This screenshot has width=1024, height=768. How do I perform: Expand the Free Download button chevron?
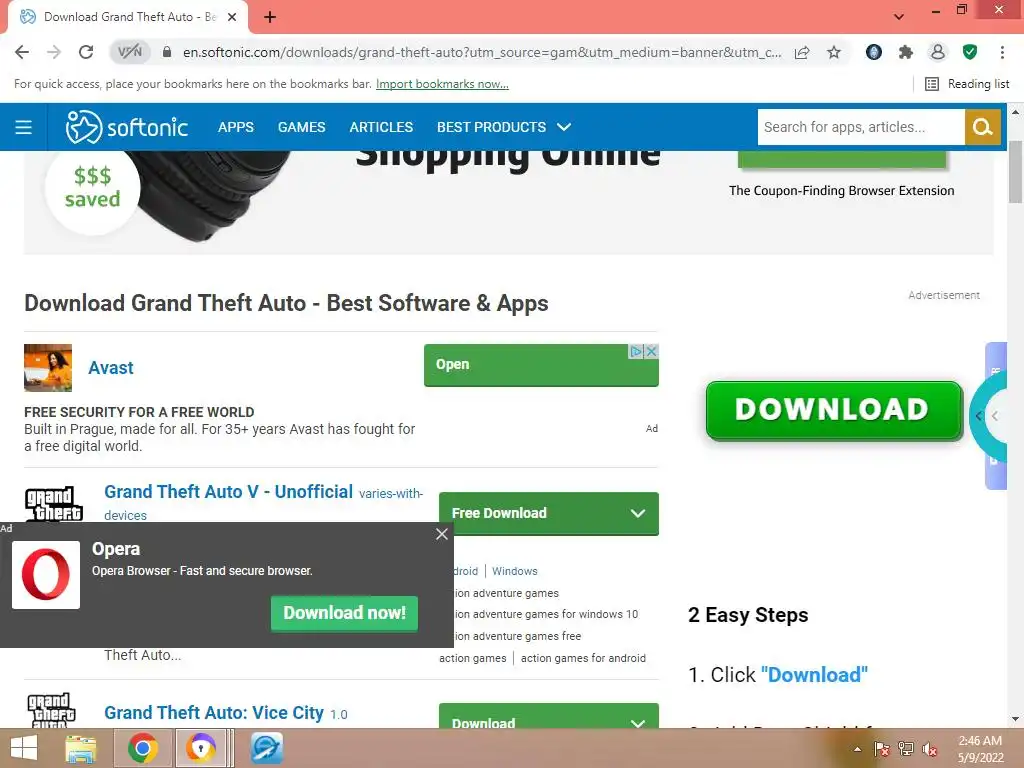(637, 513)
